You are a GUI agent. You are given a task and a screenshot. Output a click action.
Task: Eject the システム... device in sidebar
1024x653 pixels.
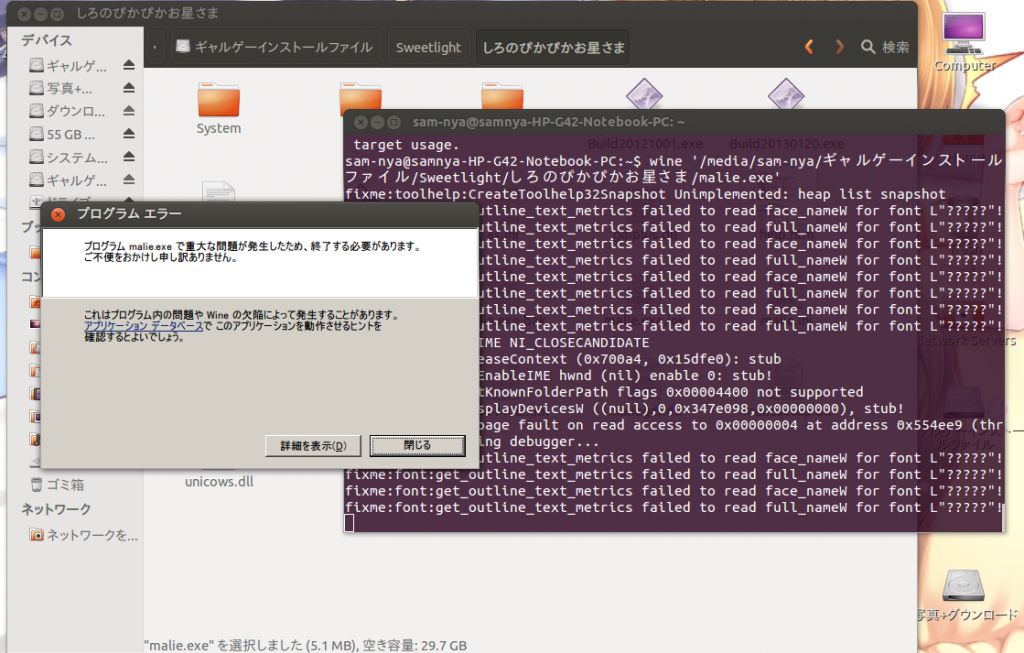tap(129, 157)
